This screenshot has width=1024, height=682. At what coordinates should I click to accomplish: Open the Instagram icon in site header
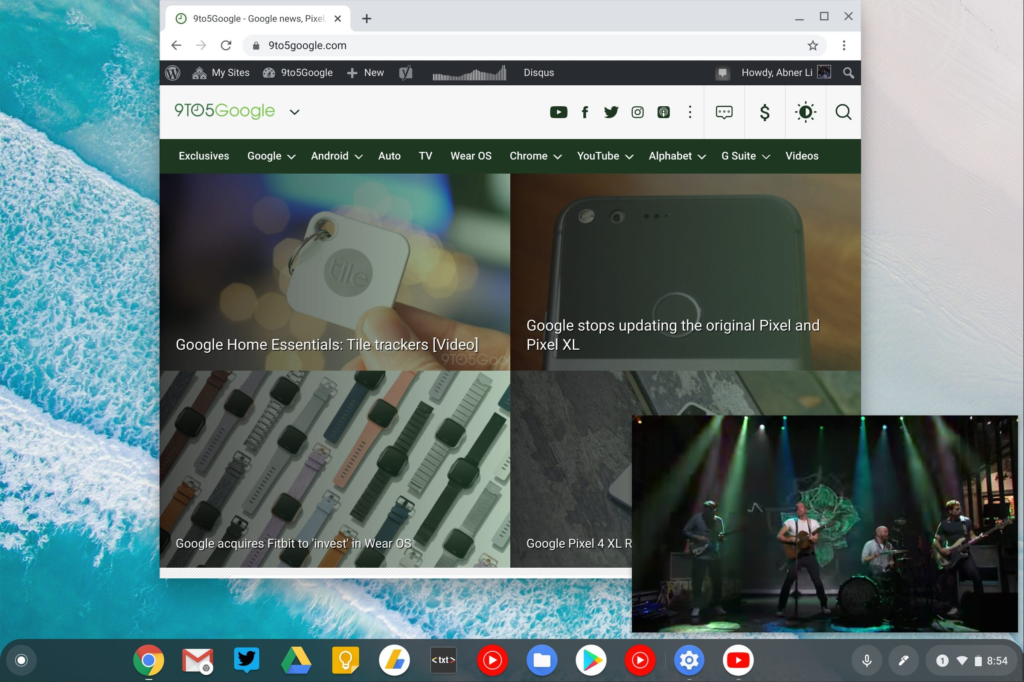coord(637,112)
